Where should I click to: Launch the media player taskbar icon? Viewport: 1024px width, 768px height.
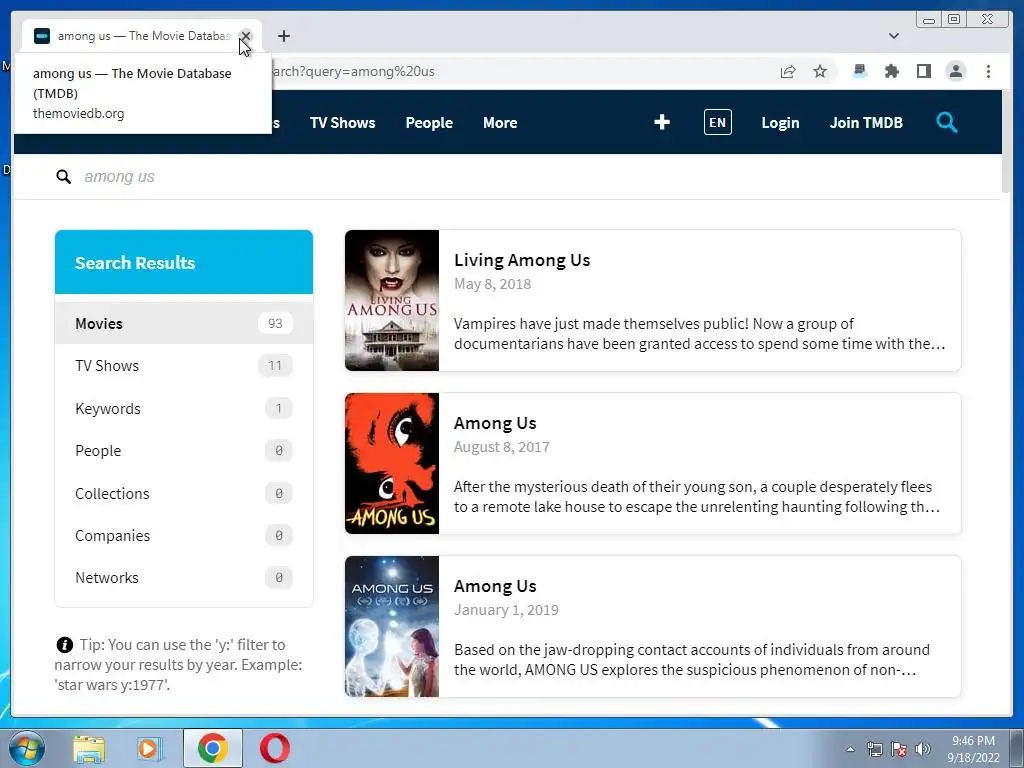coord(150,748)
